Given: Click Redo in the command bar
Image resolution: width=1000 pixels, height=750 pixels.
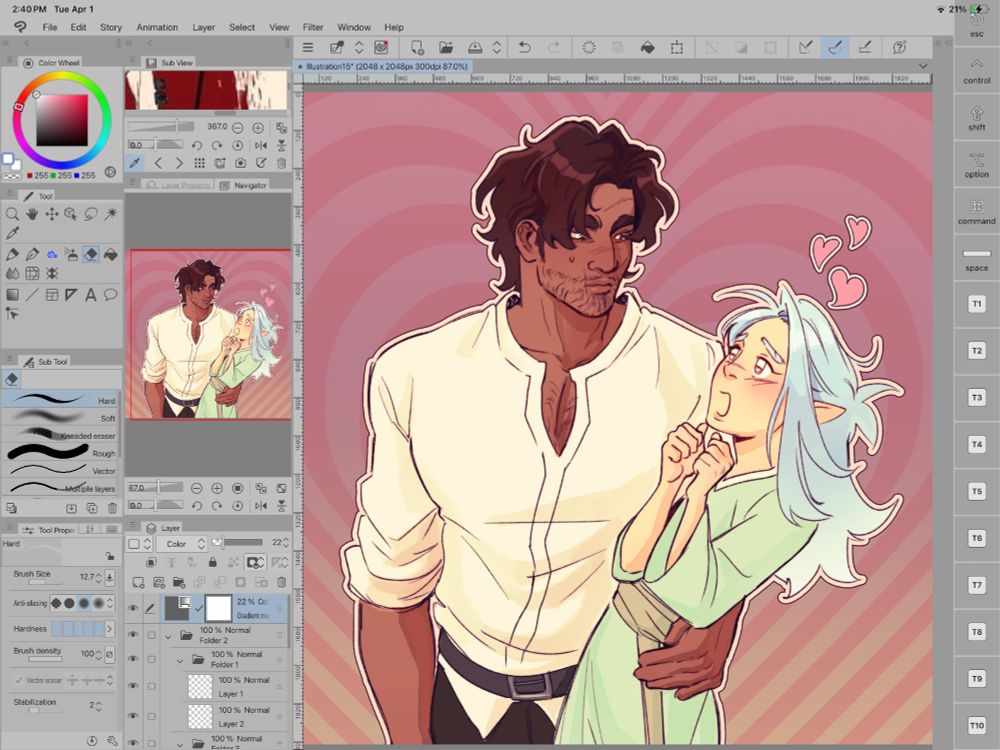Looking at the screenshot, I should point(554,47).
